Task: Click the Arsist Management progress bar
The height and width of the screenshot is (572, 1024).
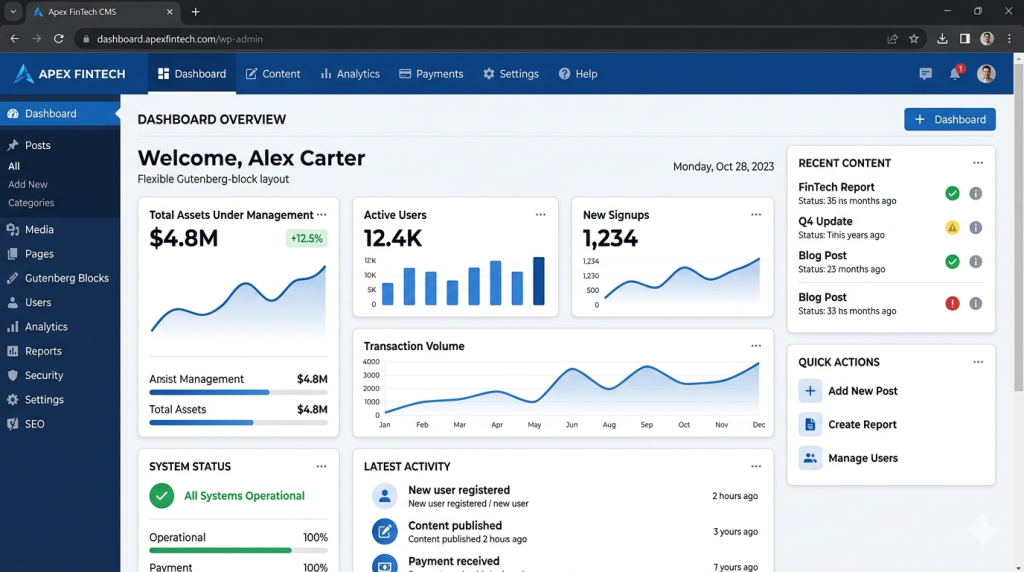Action: (x=238, y=392)
